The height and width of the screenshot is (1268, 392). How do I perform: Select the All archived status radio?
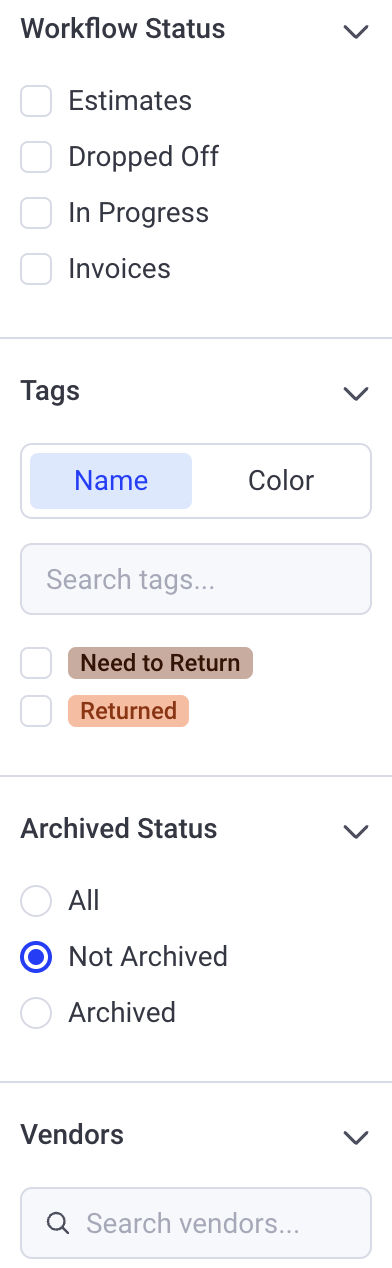pyautogui.click(x=36, y=901)
